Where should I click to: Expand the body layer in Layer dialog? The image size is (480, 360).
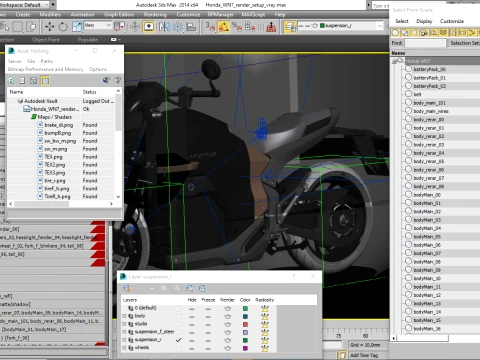coord(124,316)
